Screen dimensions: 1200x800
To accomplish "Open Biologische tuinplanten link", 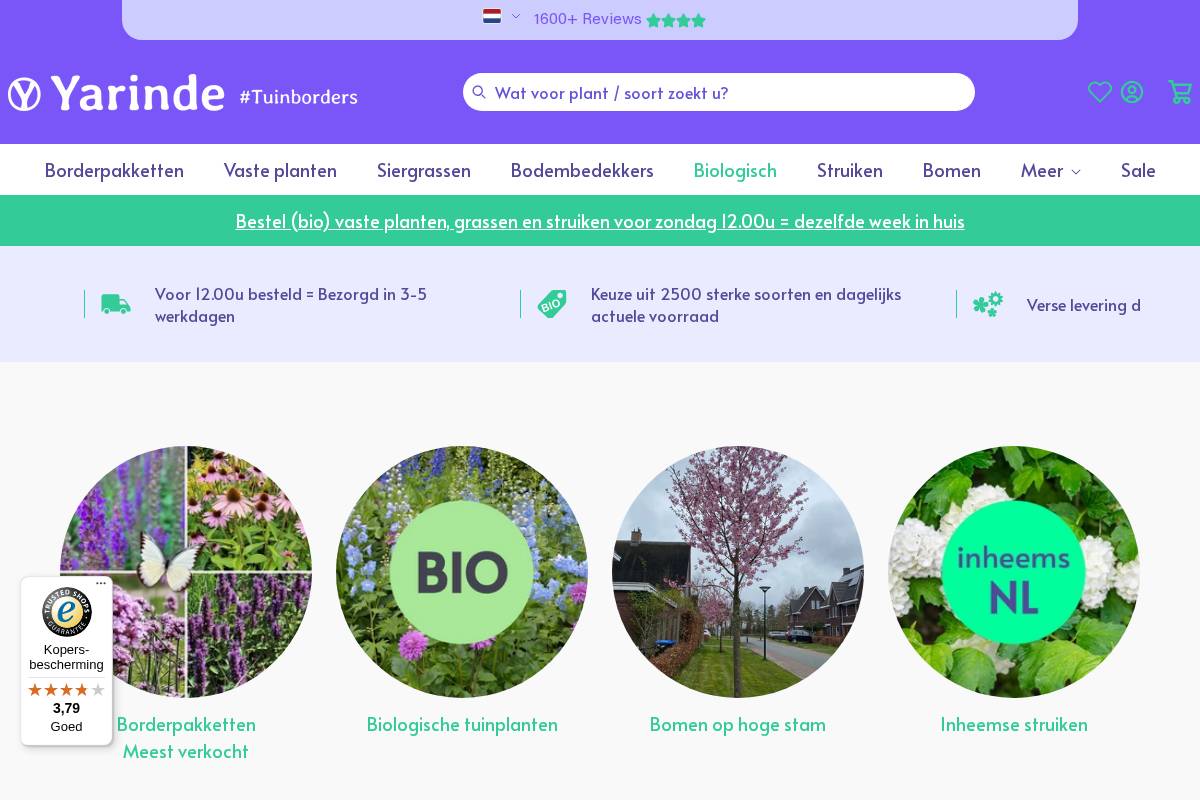I will pyautogui.click(x=462, y=724).
